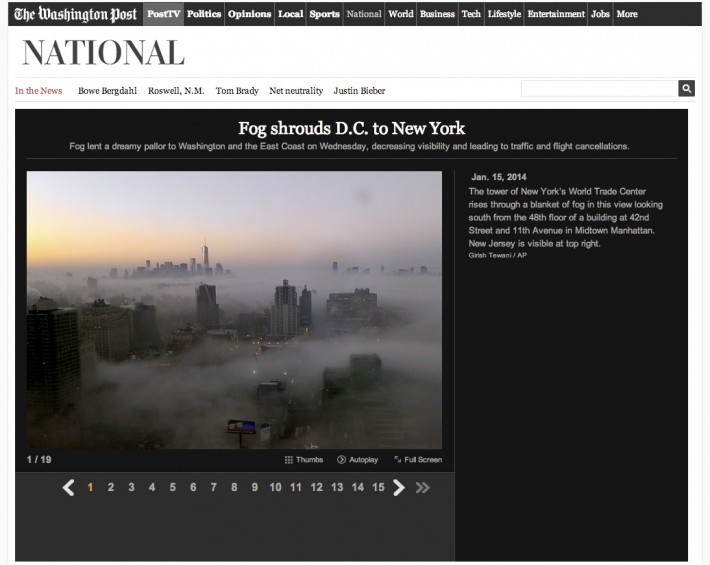Open the Entertainment section menu
Viewport: 710px width, 565px height.
[x=556, y=14]
